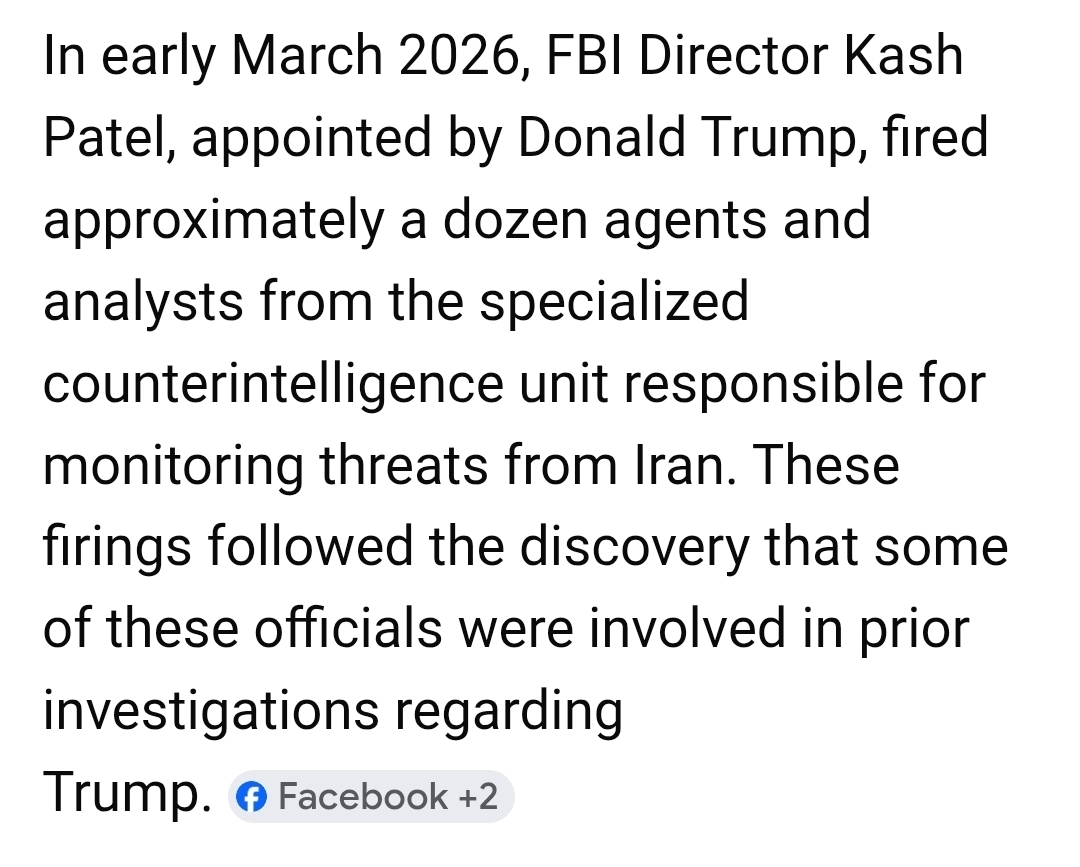Click the word 'approximately'
The width and height of the screenshot is (1080, 867).
[x=213, y=220]
